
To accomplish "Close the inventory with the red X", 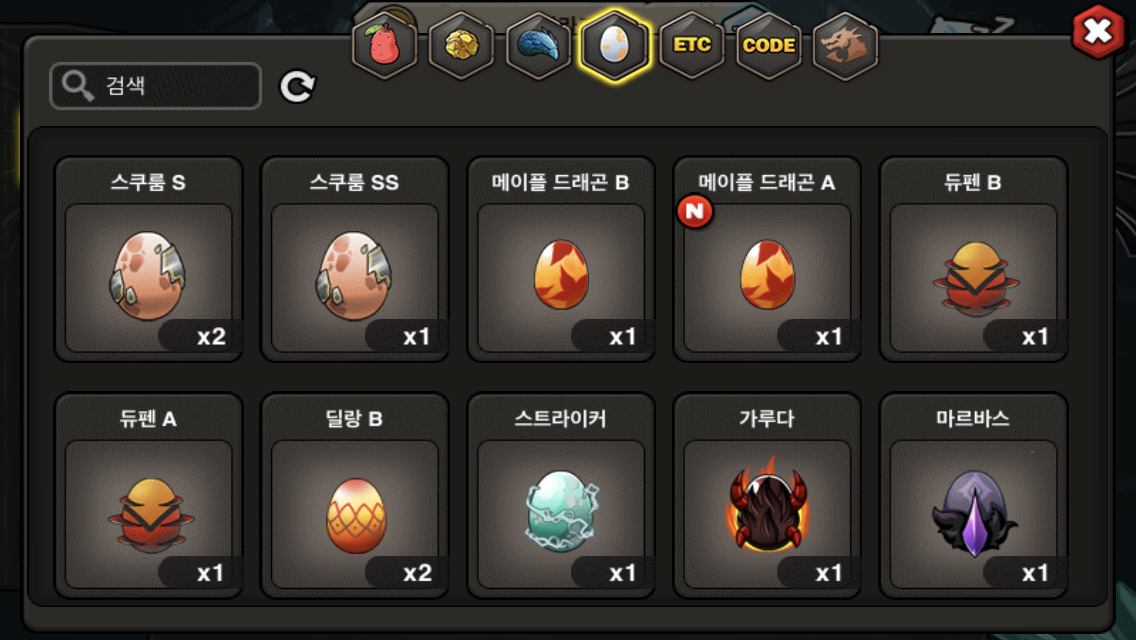I will [x=1098, y=31].
